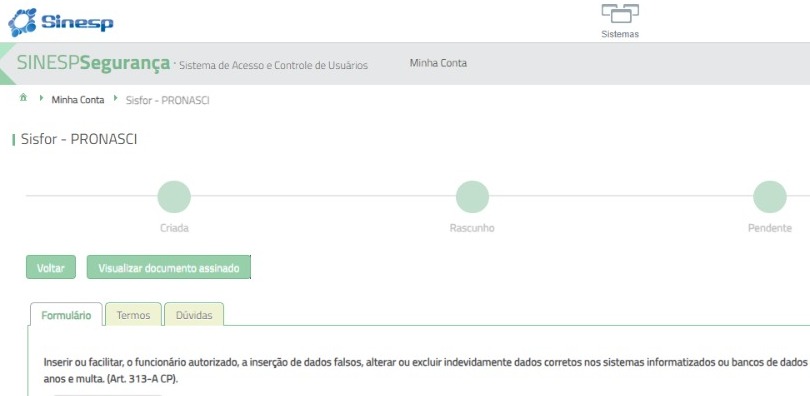Click the Sisfor - PRONASCI page heading
This screenshot has width=810, height=396.
click(x=79, y=139)
